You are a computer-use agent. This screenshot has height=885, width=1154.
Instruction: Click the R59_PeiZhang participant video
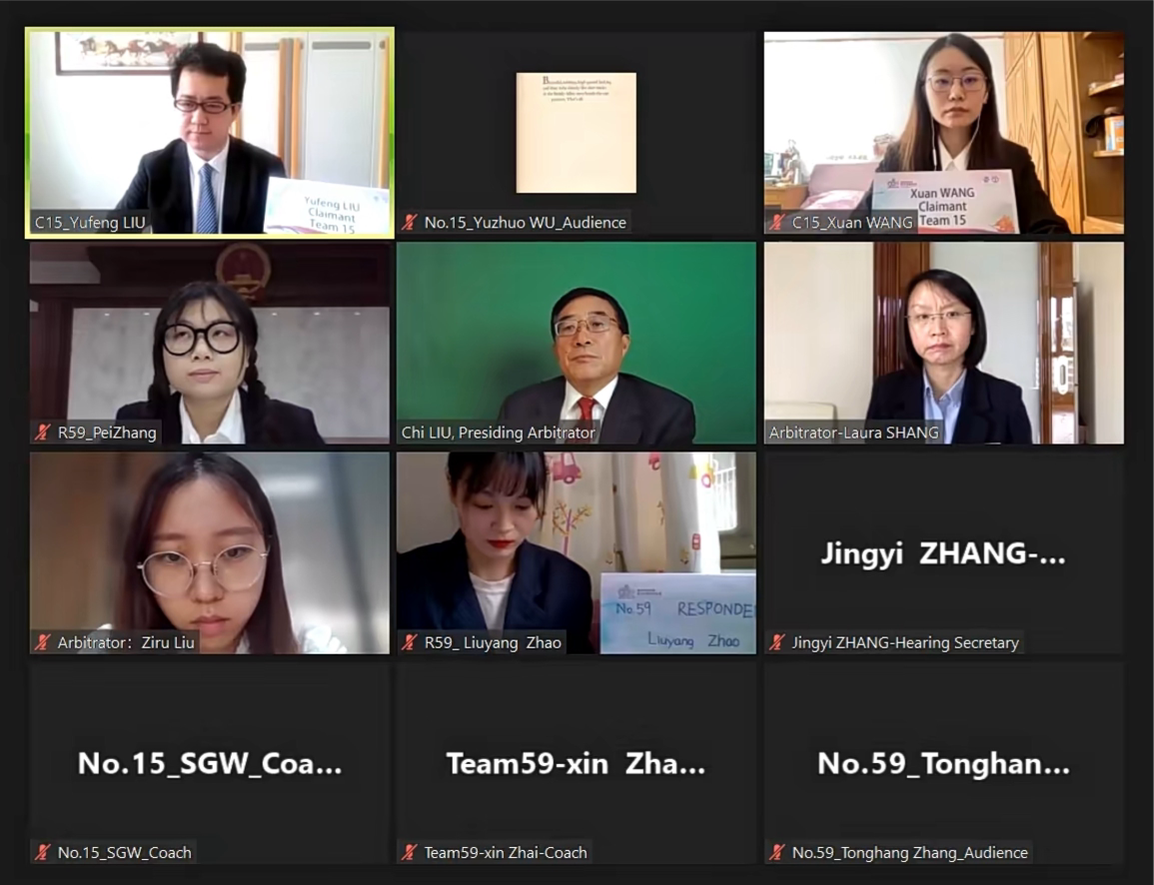point(210,343)
